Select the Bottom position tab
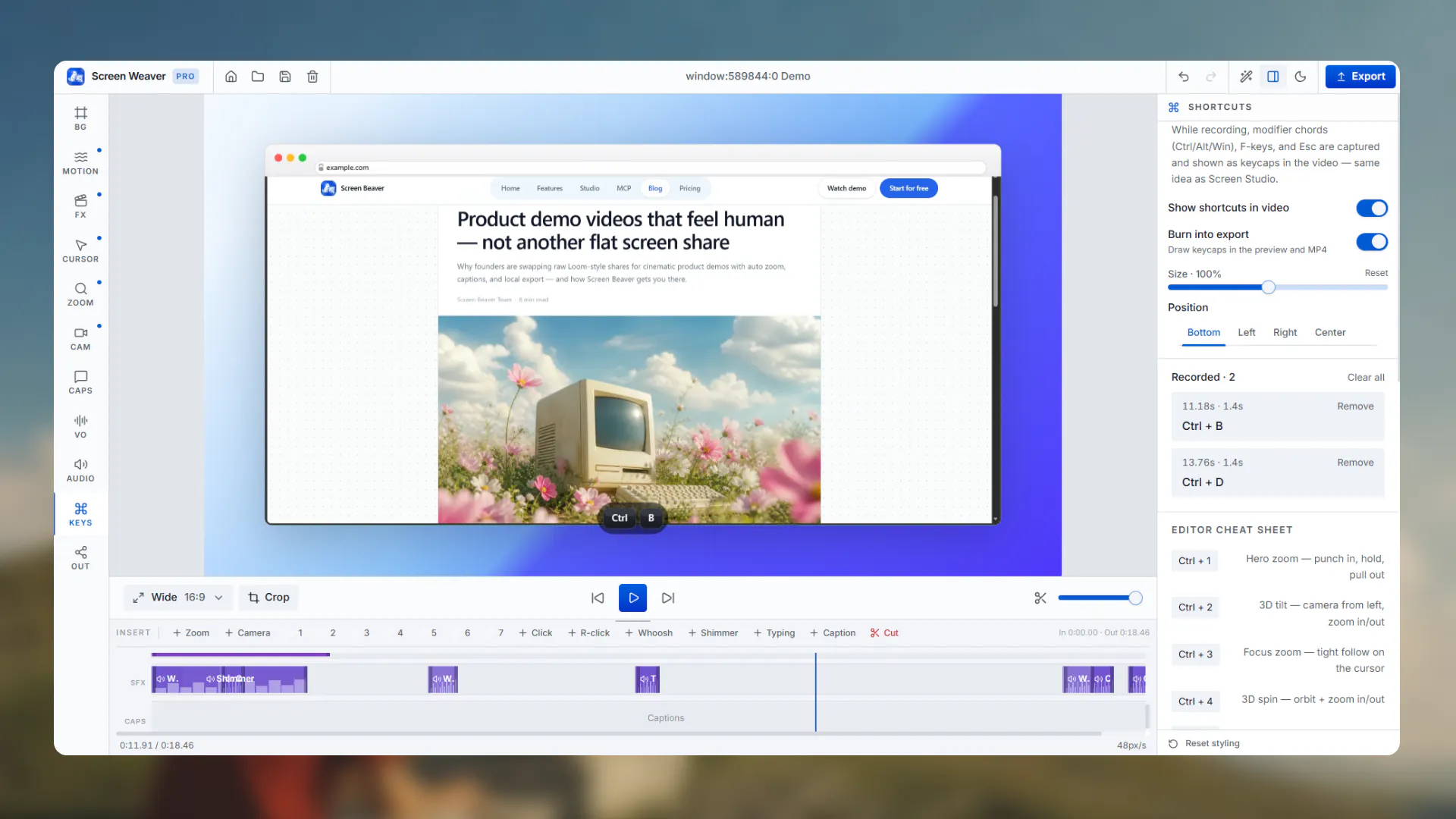Image resolution: width=1456 pixels, height=819 pixels. pos(1203,333)
